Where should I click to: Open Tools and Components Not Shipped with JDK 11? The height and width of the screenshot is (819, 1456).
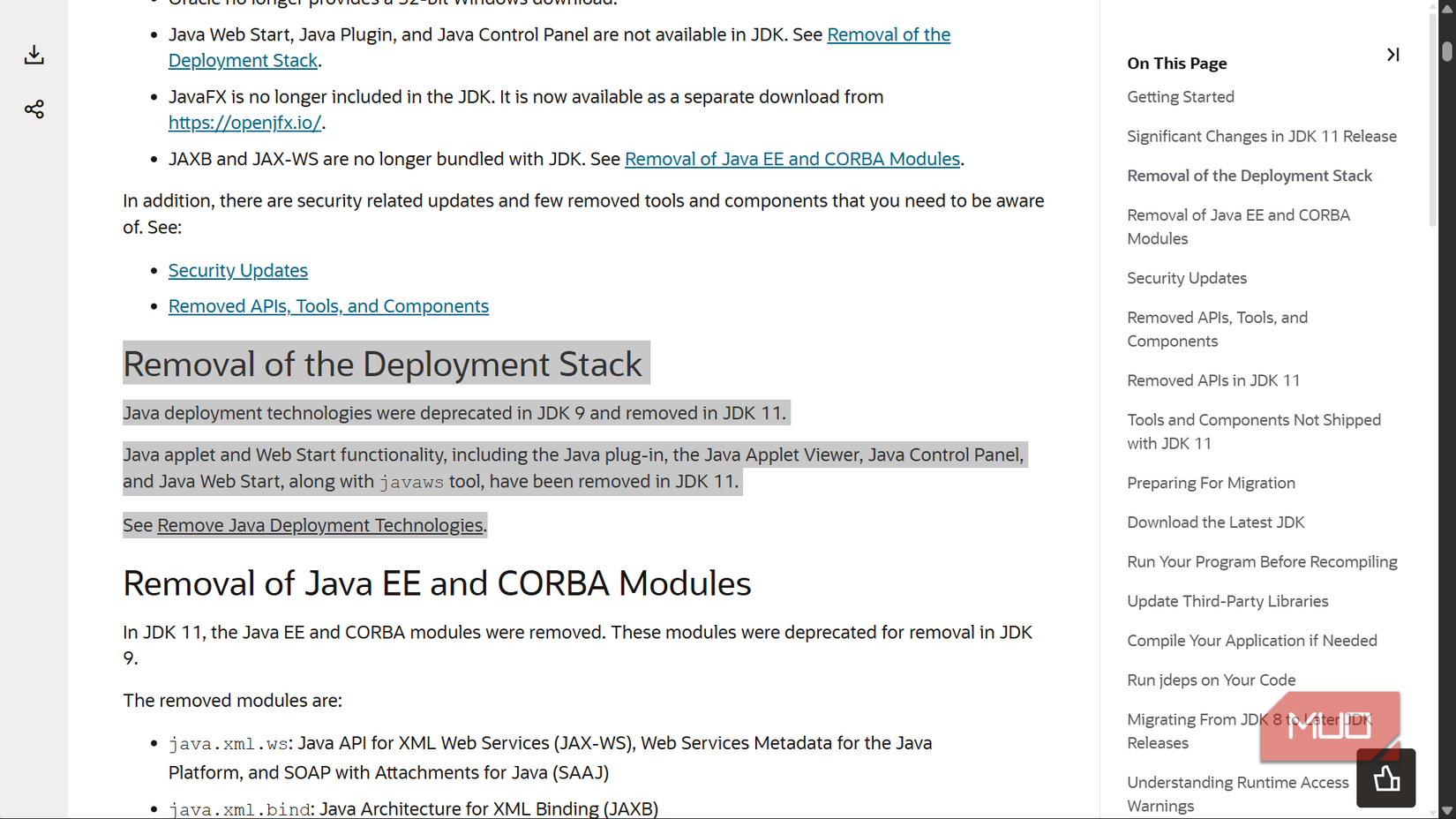[1254, 432]
